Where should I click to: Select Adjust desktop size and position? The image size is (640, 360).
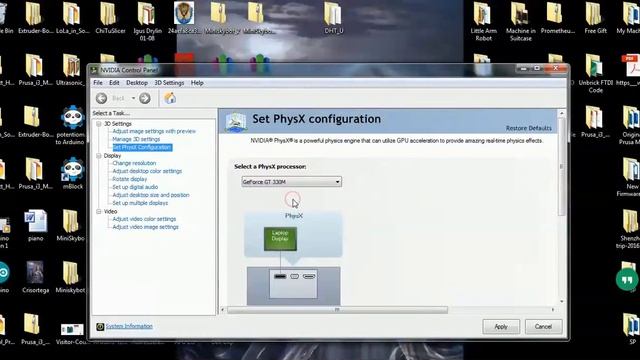(x=151, y=195)
